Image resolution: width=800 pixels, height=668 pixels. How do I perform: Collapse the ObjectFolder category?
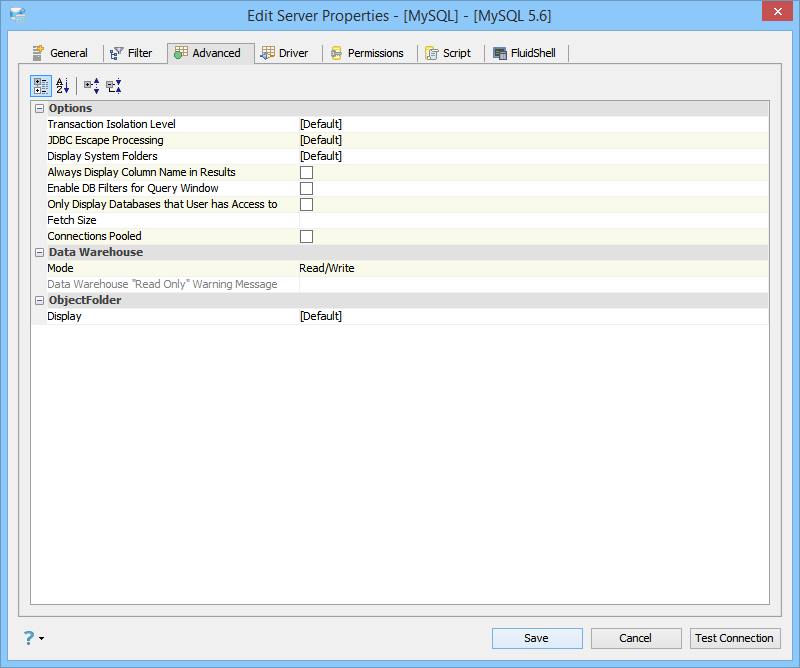pyautogui.click(x=39, y=300)
